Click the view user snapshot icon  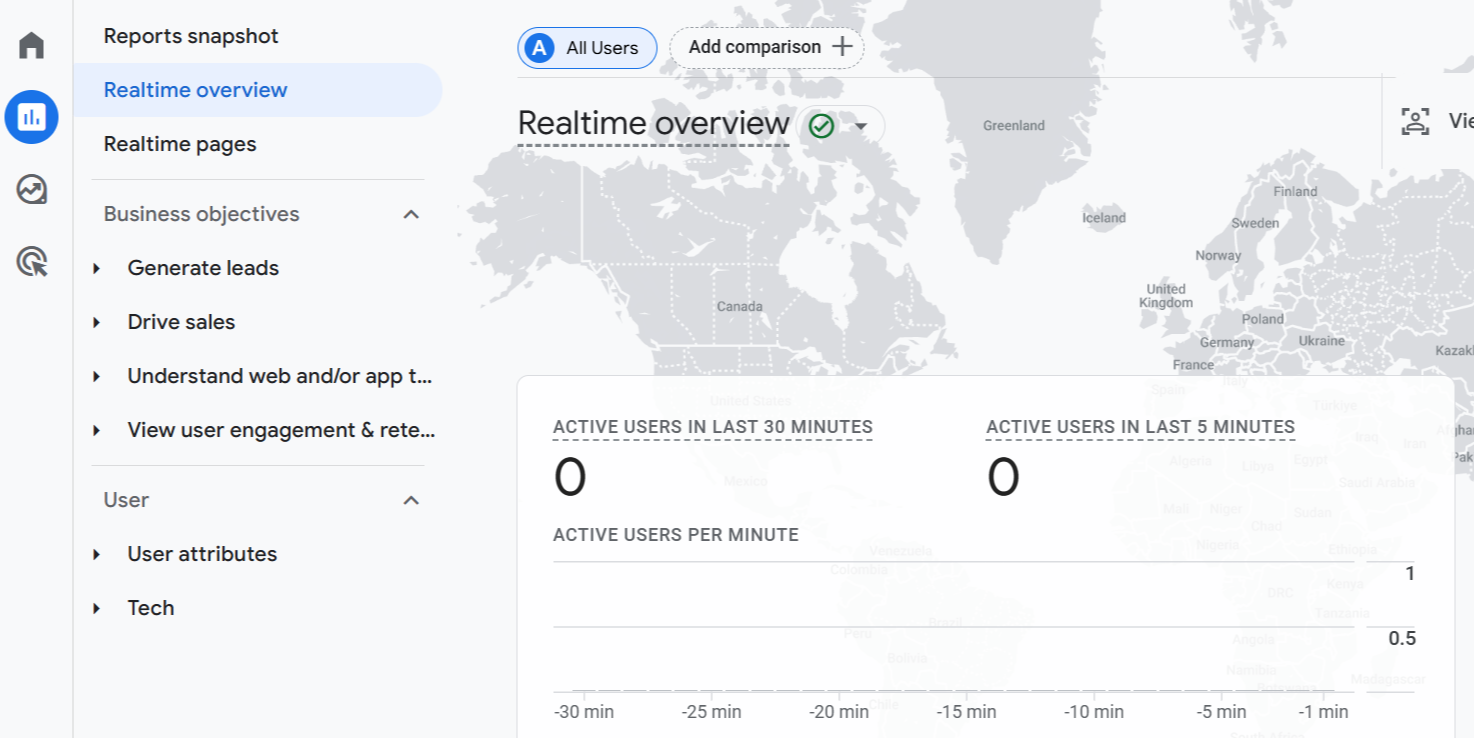(1415, 122)
